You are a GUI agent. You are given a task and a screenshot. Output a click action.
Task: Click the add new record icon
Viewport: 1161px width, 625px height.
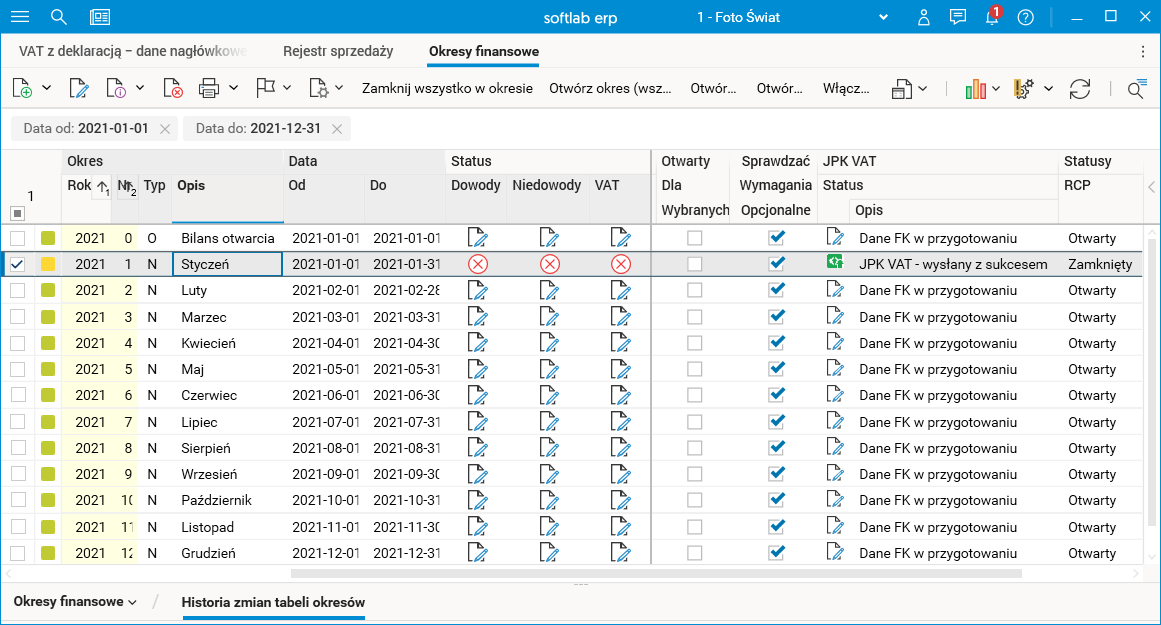(22, 89)
